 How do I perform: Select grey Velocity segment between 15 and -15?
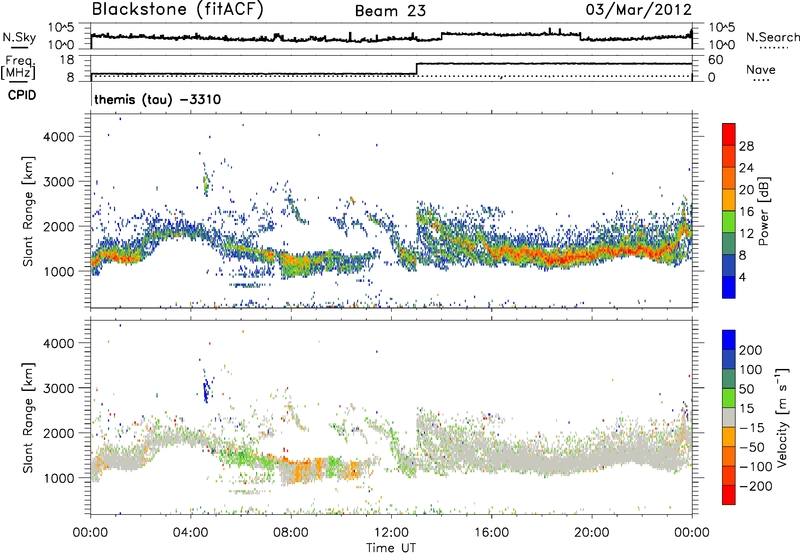729,418
